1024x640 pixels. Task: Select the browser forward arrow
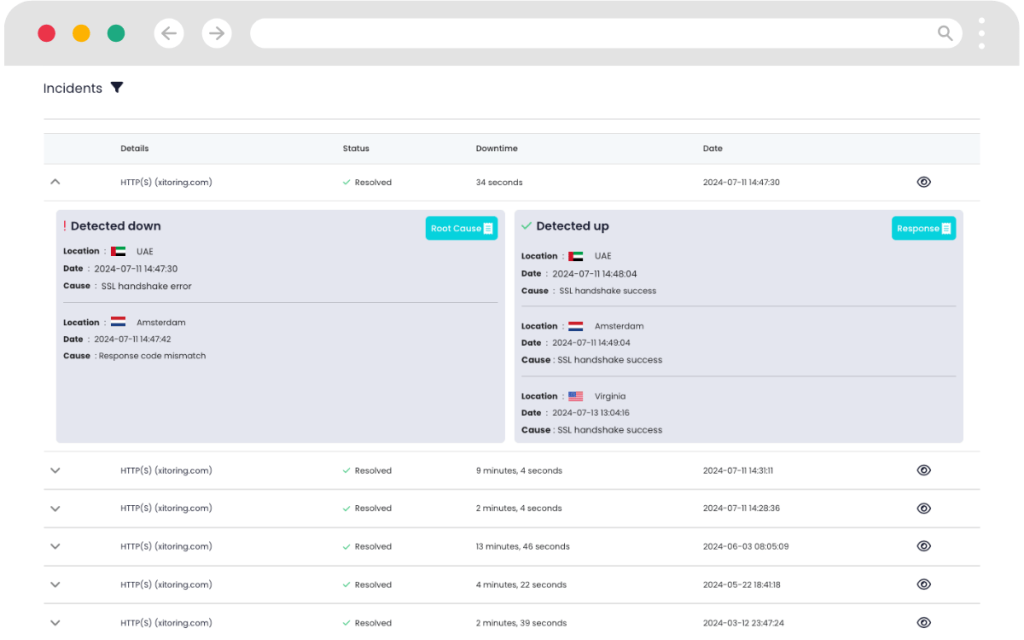217,33
